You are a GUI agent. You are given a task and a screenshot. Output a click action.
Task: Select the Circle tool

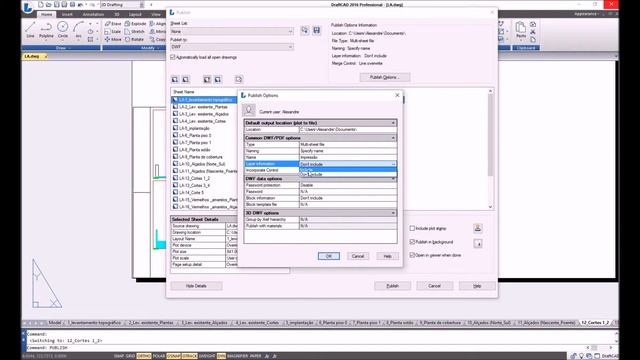62,30
